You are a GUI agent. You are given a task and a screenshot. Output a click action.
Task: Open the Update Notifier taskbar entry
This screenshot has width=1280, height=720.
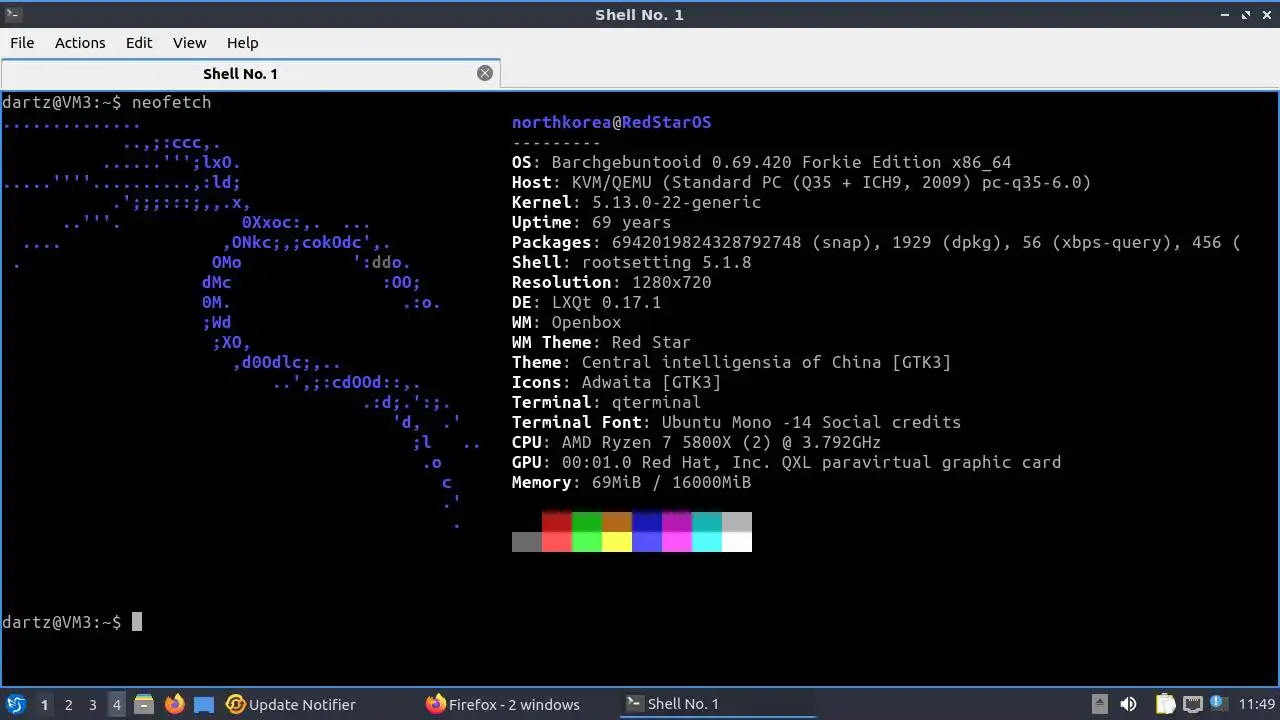291,704
